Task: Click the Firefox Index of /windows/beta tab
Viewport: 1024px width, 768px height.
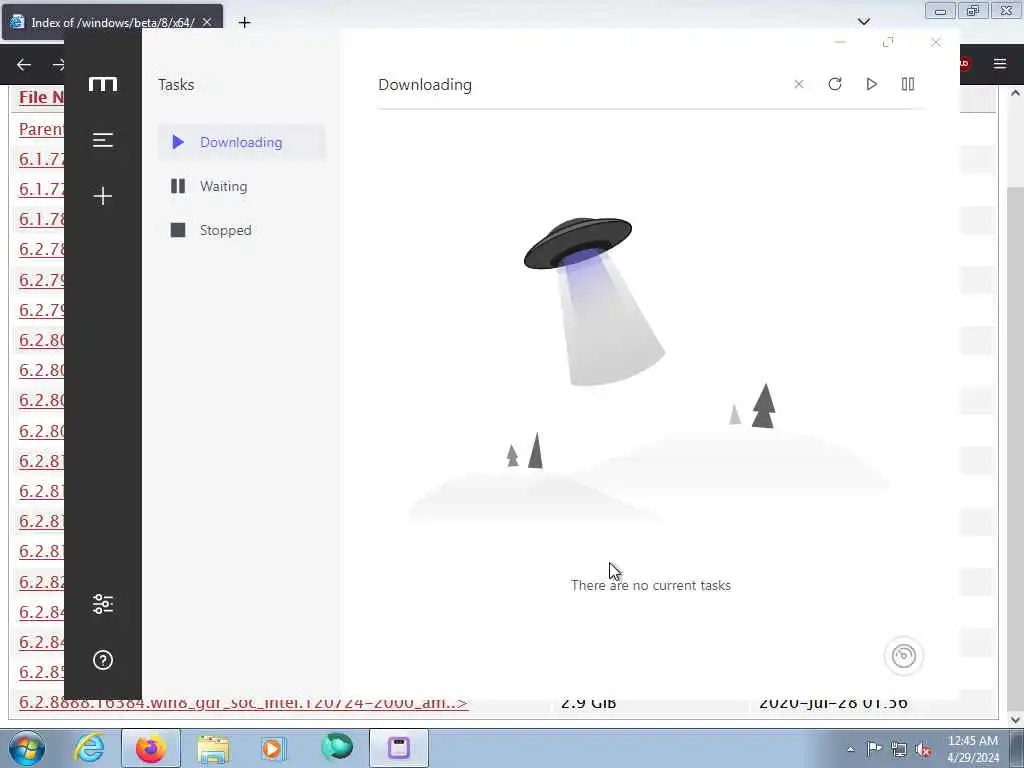Action: point(112,22)
